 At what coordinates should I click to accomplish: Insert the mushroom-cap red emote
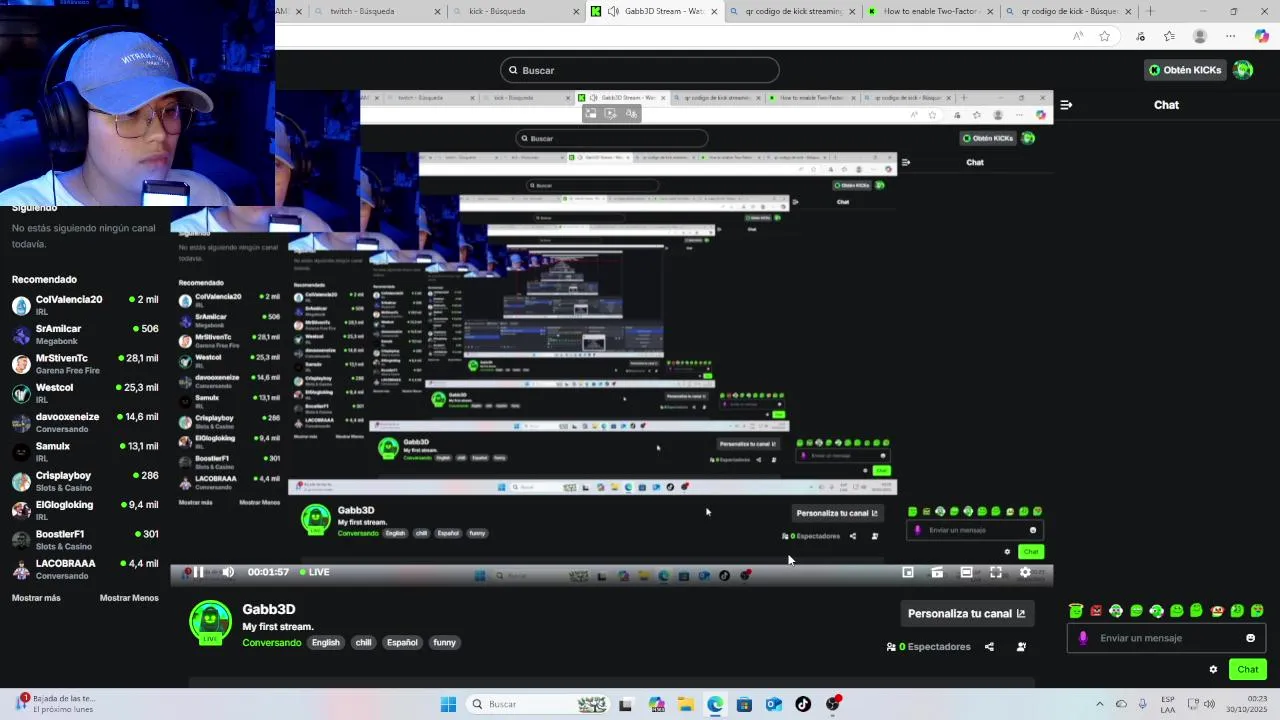click(1217, 610)
